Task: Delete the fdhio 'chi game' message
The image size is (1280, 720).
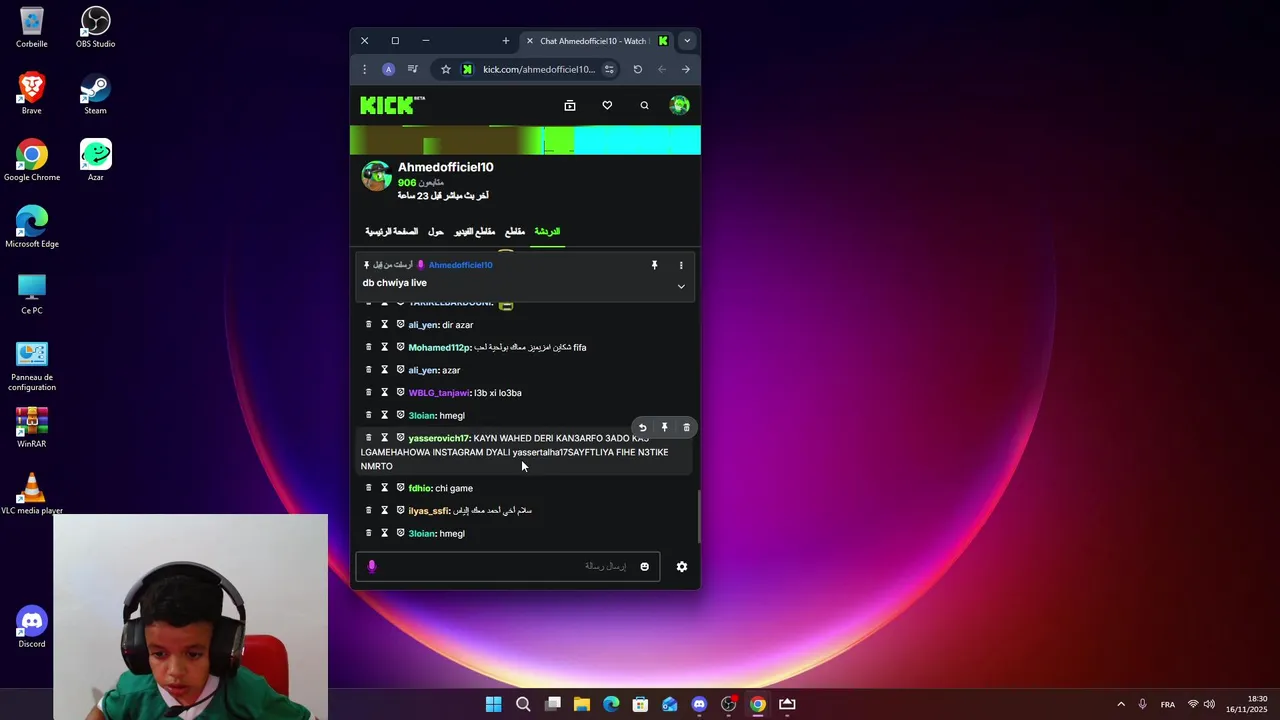Action: pyautogui.click(x=368, y=488)
